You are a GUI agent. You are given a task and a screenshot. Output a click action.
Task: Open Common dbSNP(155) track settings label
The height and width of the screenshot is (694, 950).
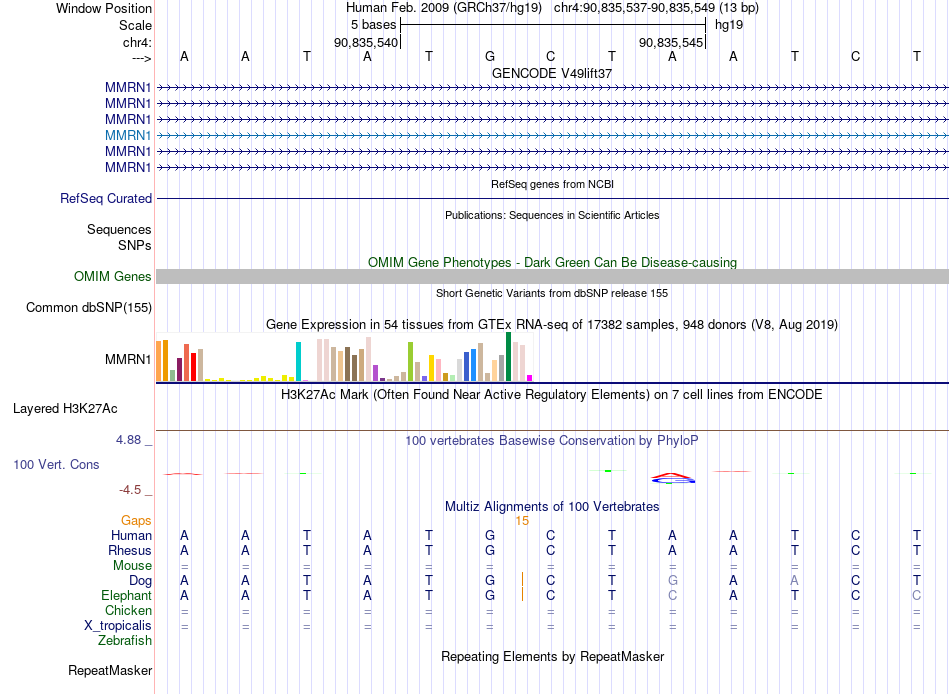89,307
